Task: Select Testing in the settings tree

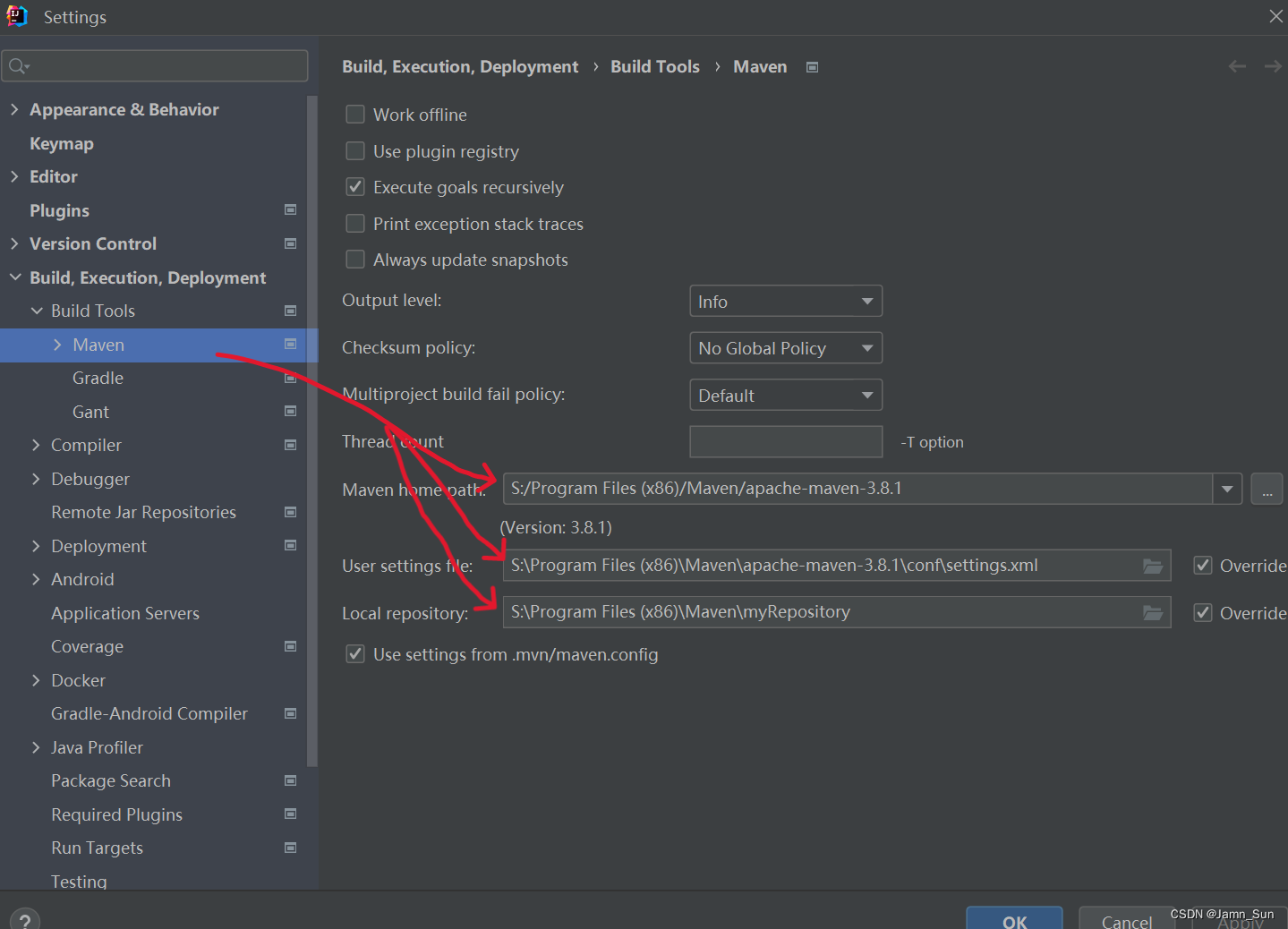Action: pos(79,882)
